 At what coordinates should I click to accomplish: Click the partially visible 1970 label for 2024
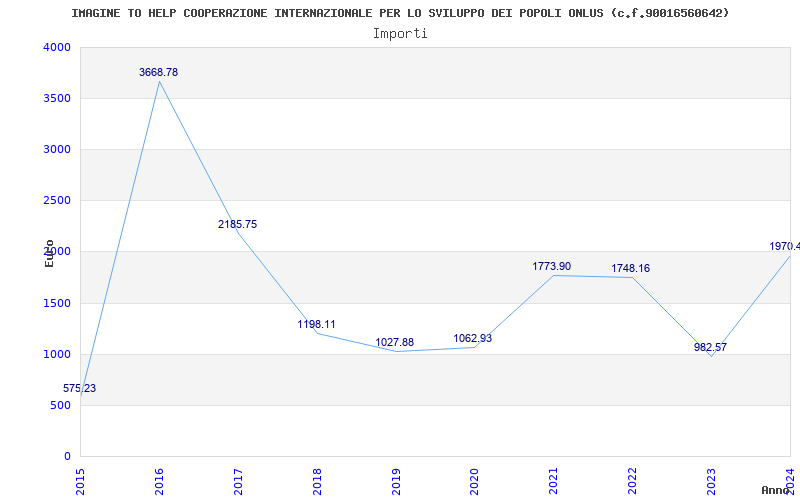click(x=785, y=246)
